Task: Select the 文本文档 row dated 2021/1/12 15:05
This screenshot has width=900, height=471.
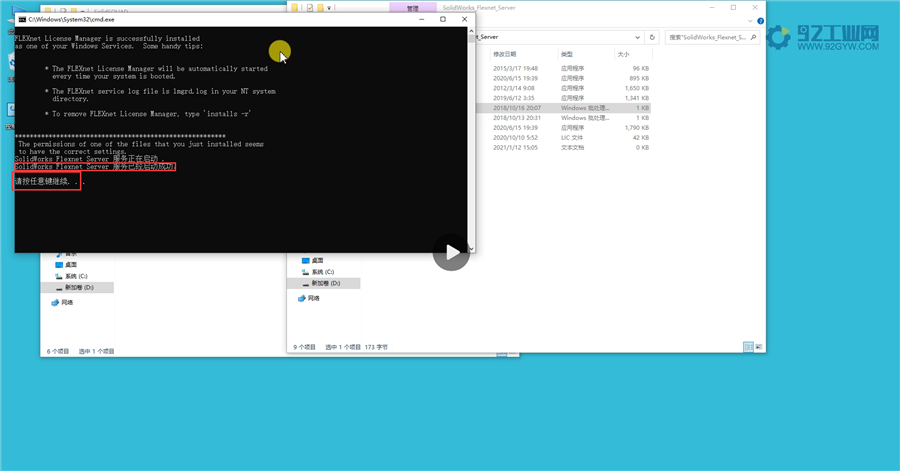Action: [564, 147]
